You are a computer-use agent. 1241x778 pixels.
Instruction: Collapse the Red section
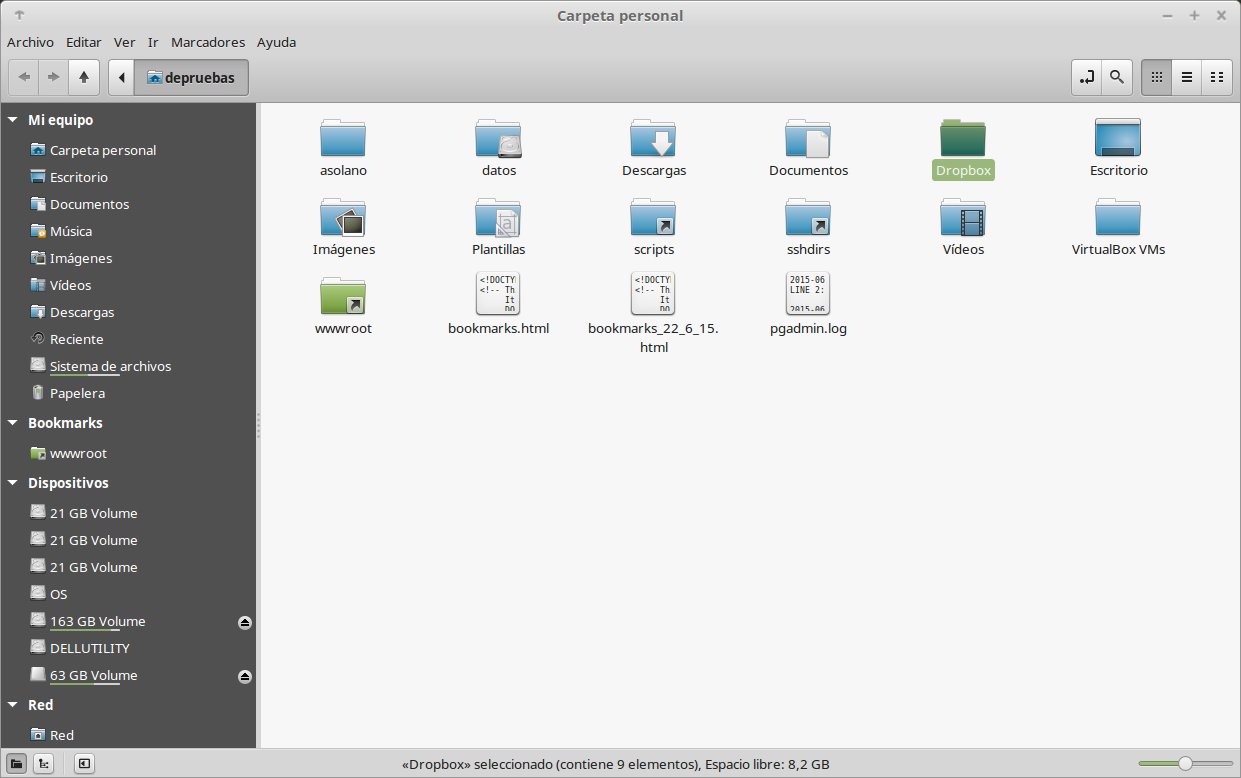[x=13, y=704]
